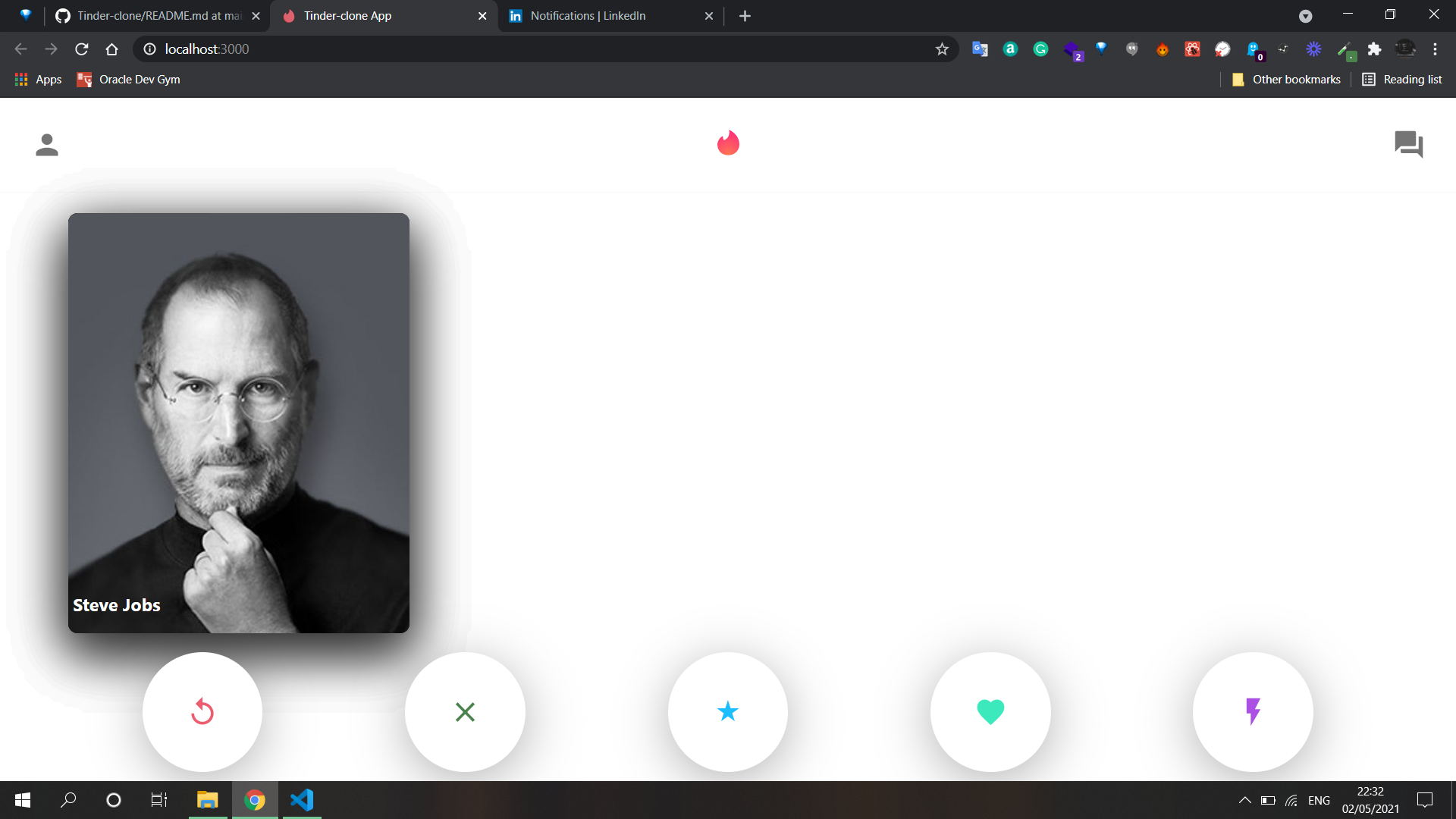Select the Steve Jobs profile card

(x=239, y=422)
